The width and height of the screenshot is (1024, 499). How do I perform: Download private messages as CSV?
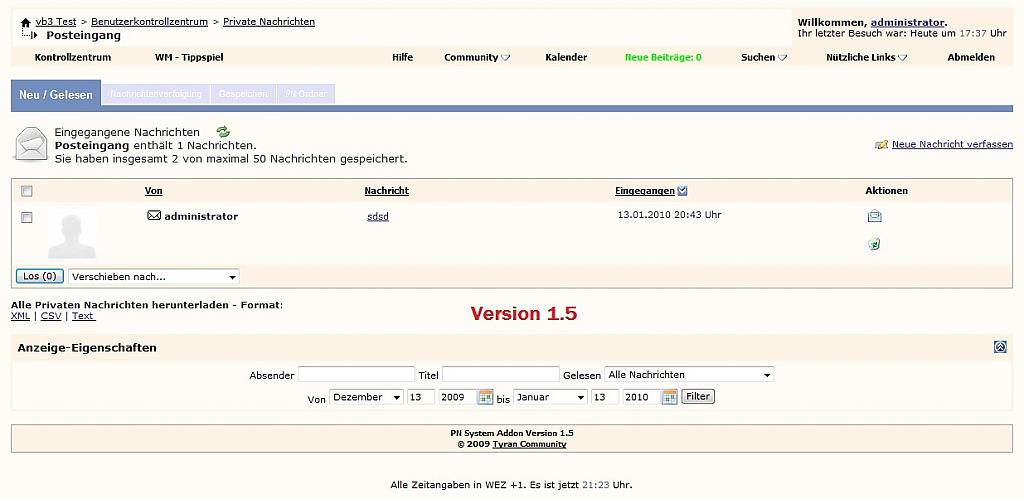51,316
